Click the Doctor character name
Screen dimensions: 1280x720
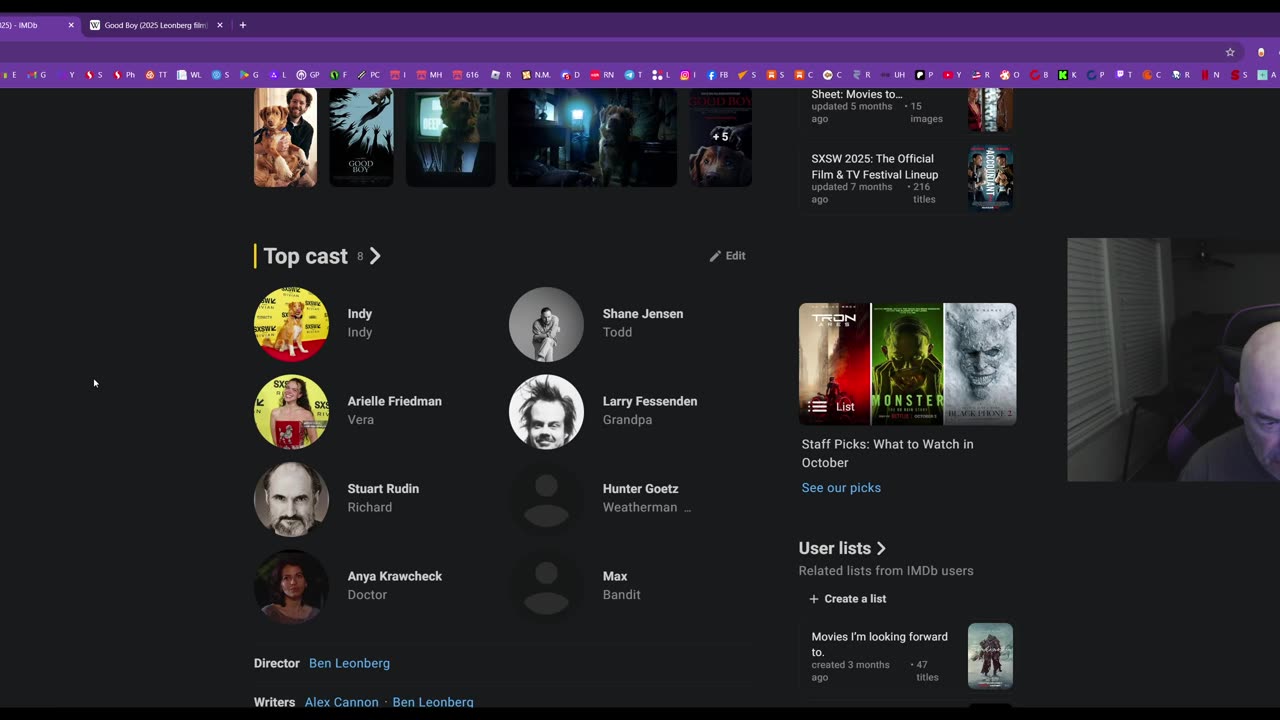[x=367, y=595]
